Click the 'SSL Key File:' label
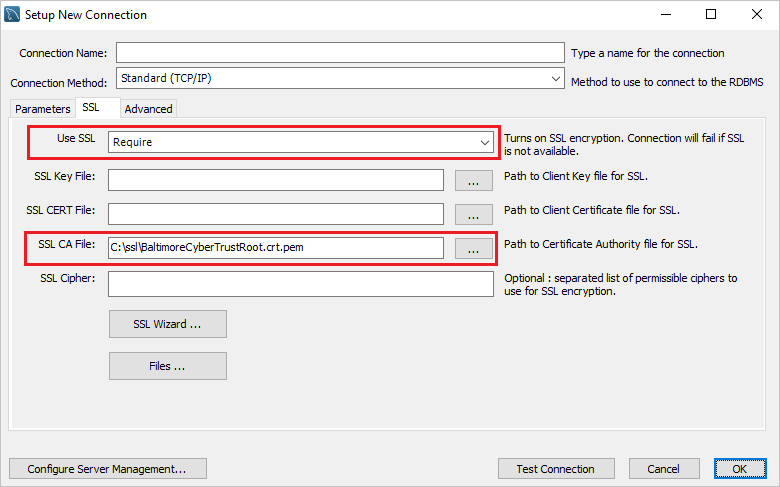The width and height of the screenshot is (780, 487). coord(65,176)
